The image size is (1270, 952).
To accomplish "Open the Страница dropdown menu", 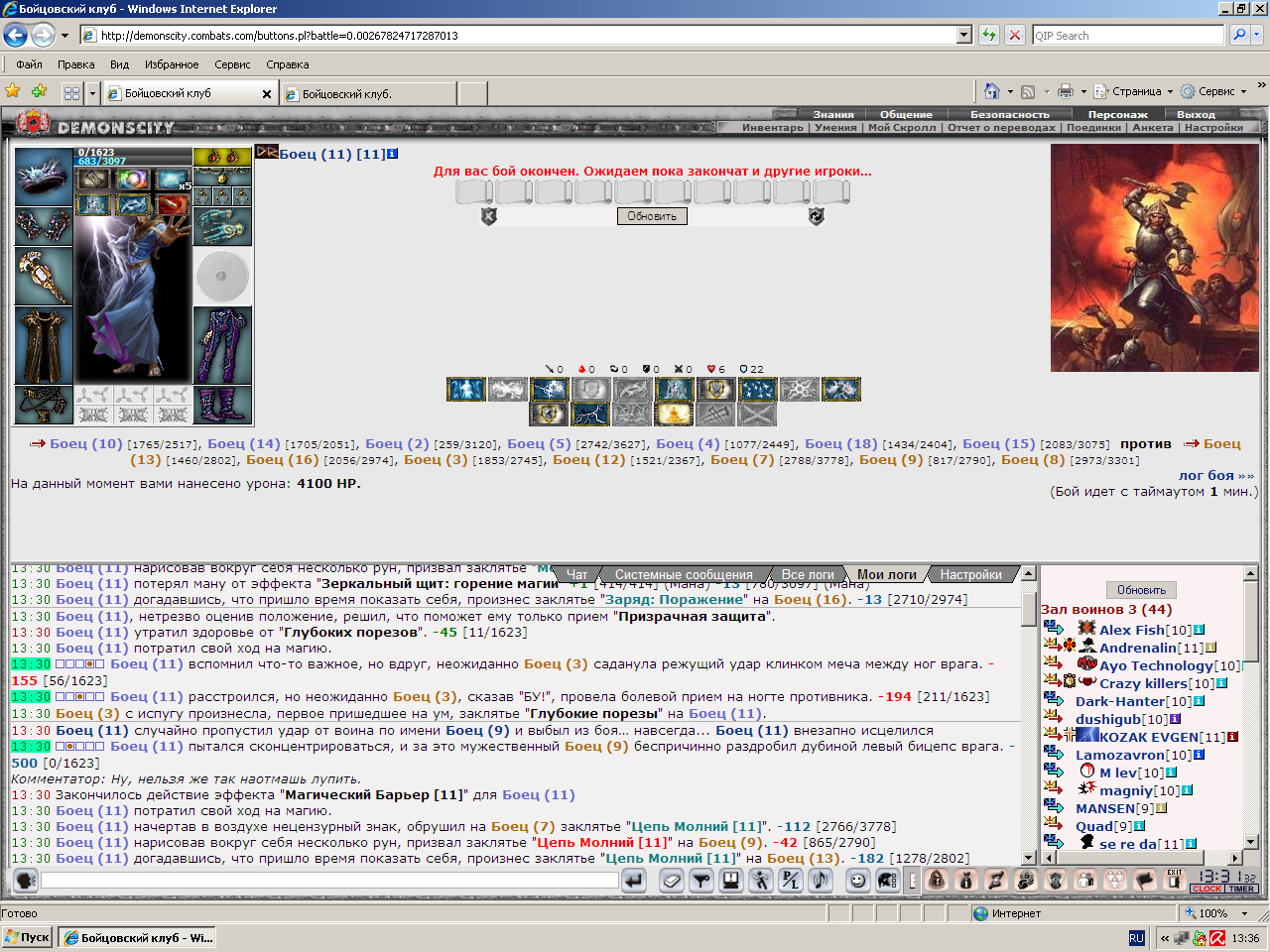I will (x=1133, y=91).
